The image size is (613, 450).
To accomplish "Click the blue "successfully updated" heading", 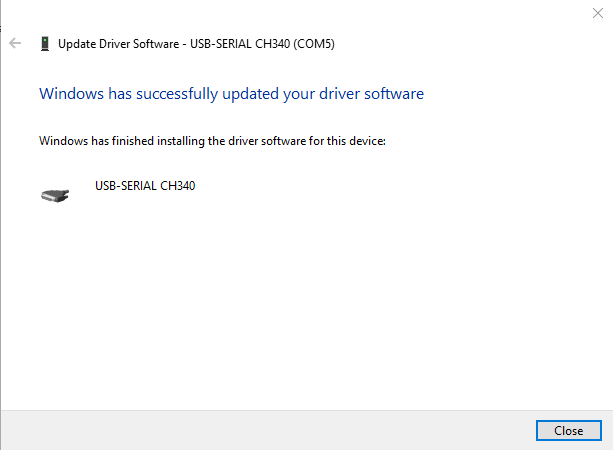I will coord(231,93).
